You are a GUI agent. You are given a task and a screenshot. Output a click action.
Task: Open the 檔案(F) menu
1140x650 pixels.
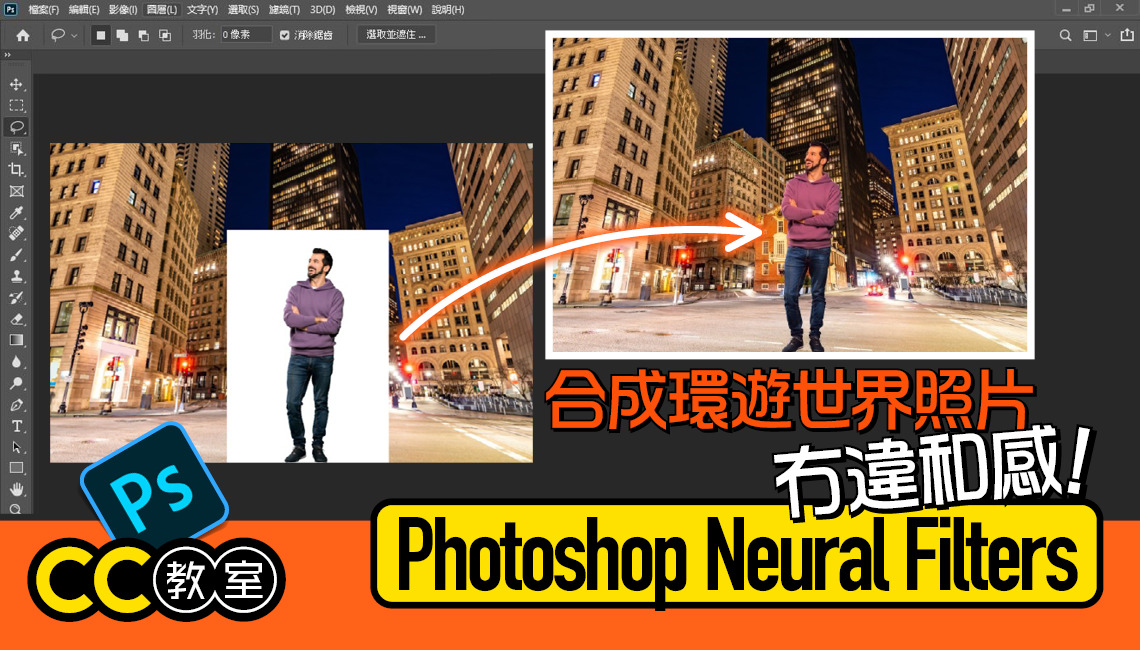(x=44, y=9)
